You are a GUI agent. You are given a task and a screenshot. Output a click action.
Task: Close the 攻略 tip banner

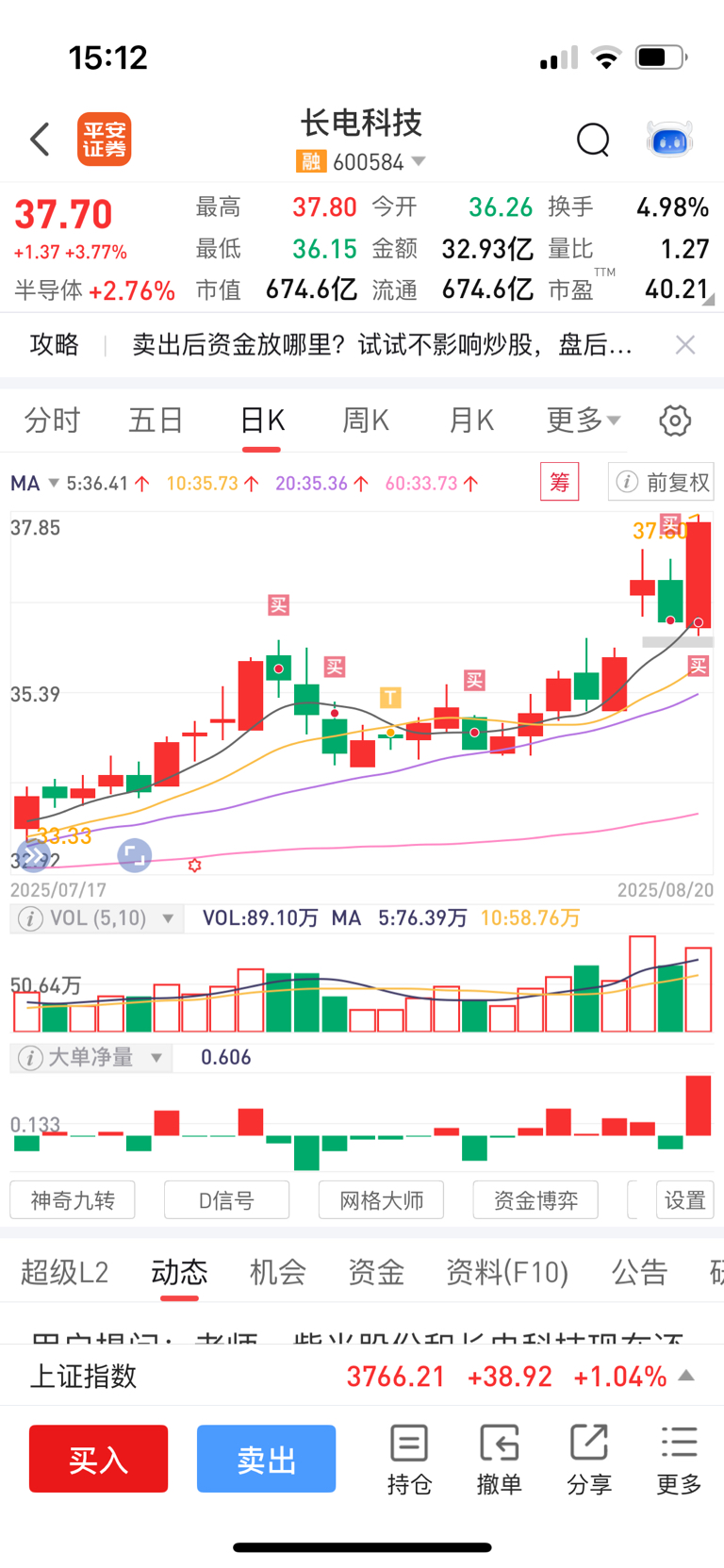[685, 345]
